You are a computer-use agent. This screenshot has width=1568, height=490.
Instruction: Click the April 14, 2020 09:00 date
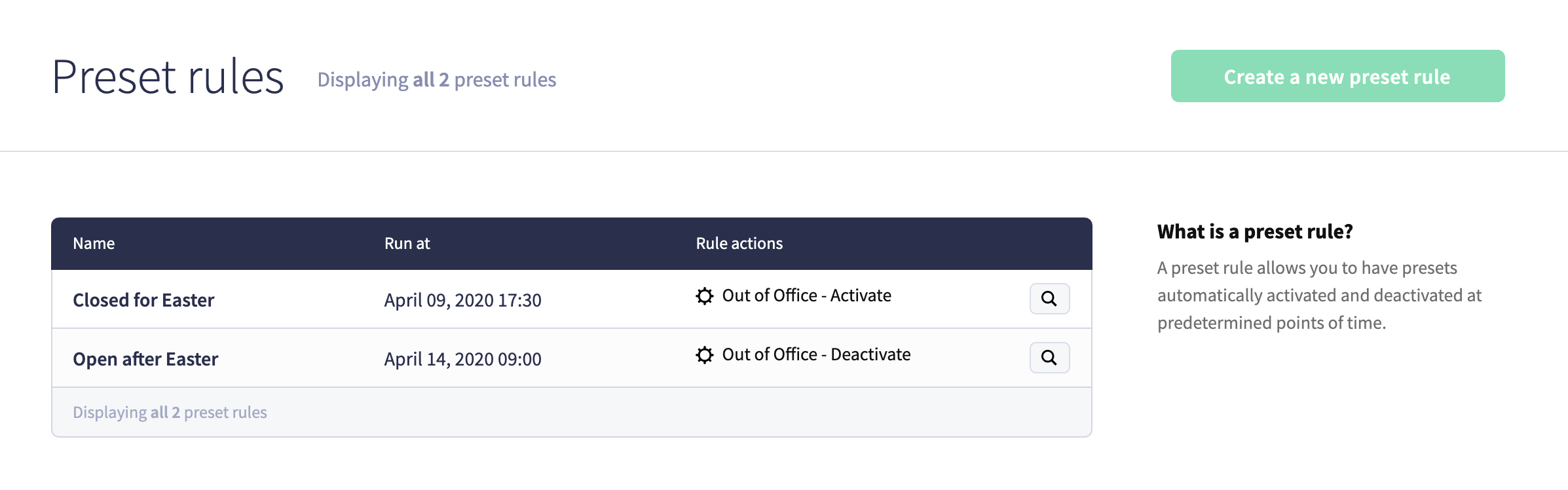462,359
